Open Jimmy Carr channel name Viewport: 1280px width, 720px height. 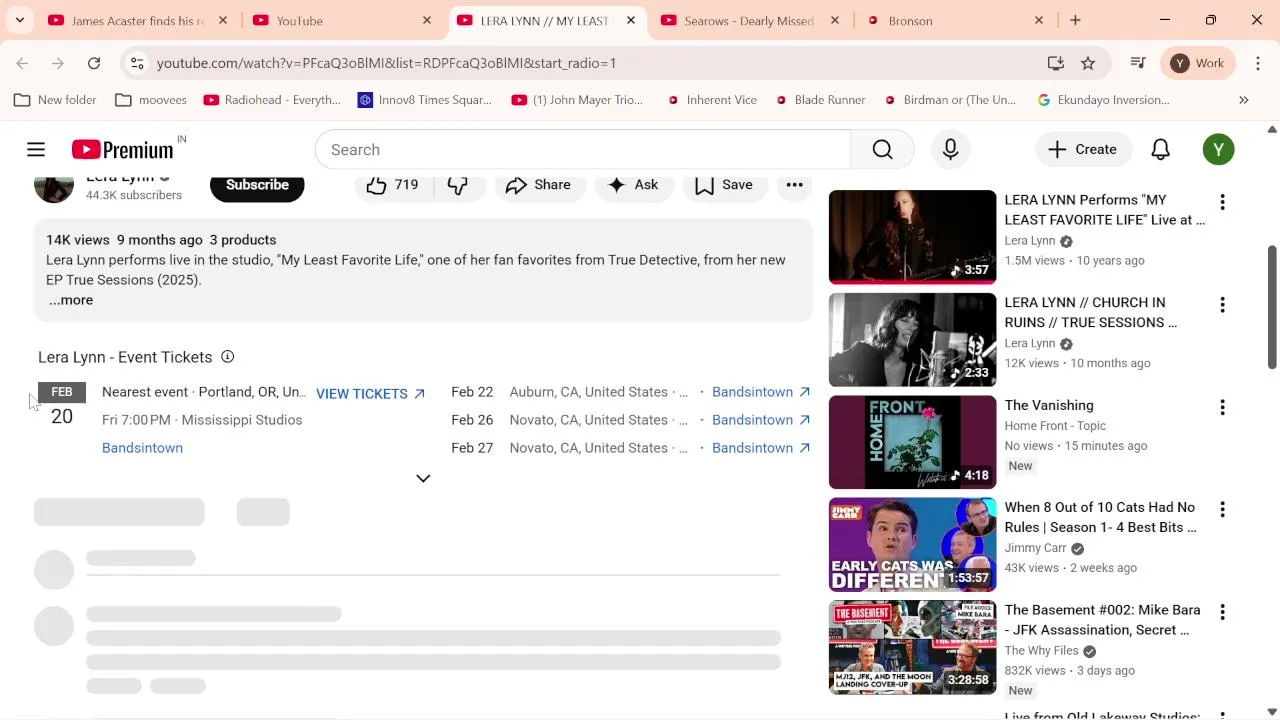click(x=1035, y=548)
